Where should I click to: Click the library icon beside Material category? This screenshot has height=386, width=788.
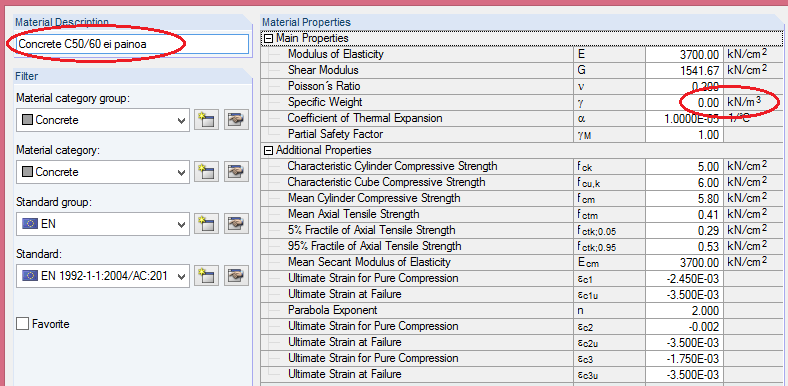(x=237, y=172)
